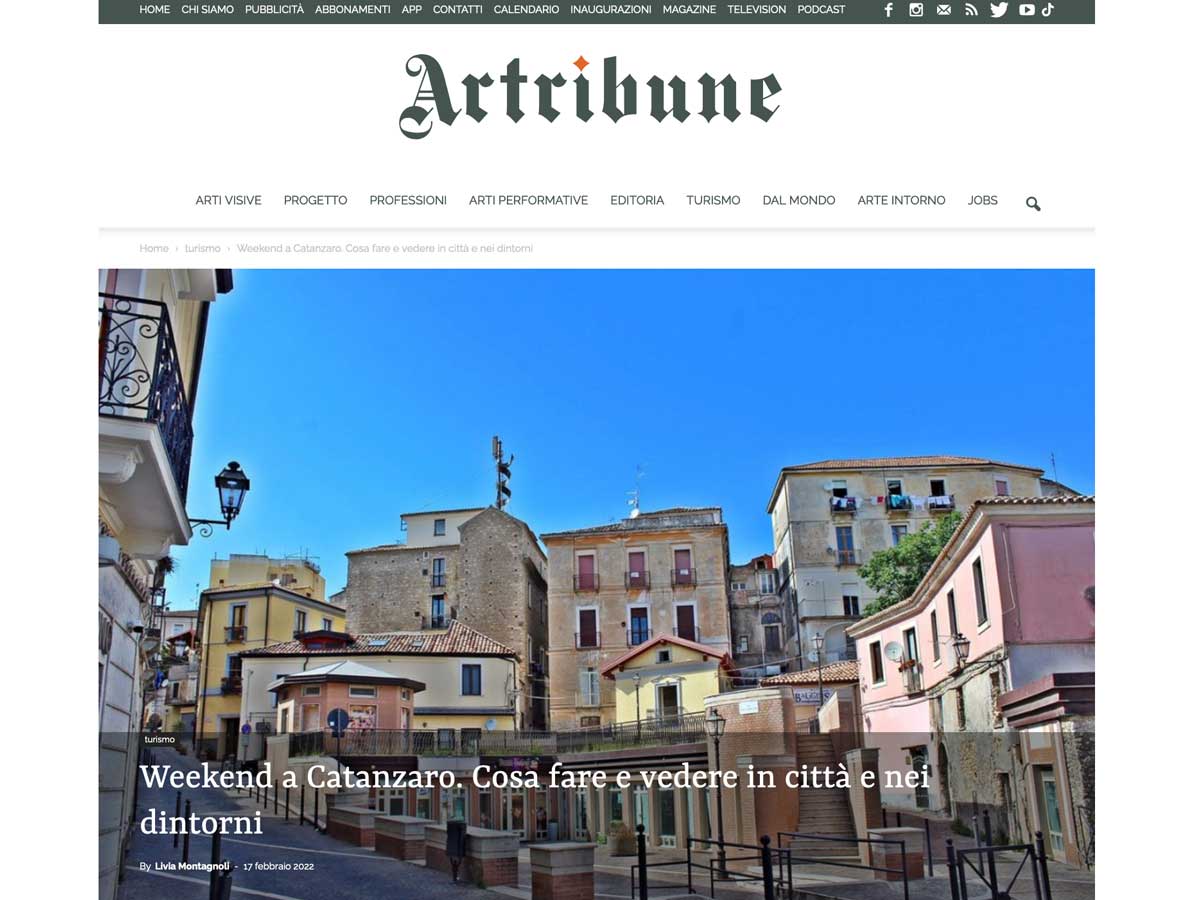The image size is (1200, 900).
Task: Click the date '17 febbraio 2022'
Action: [x=278, y=866]
